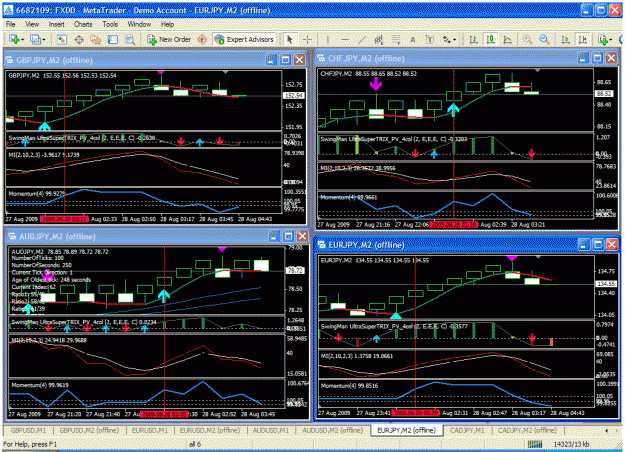The width and height of the screenshot is (625, 452).
Task: Toggle the Expert Advisors button
Action: point(244,39)
